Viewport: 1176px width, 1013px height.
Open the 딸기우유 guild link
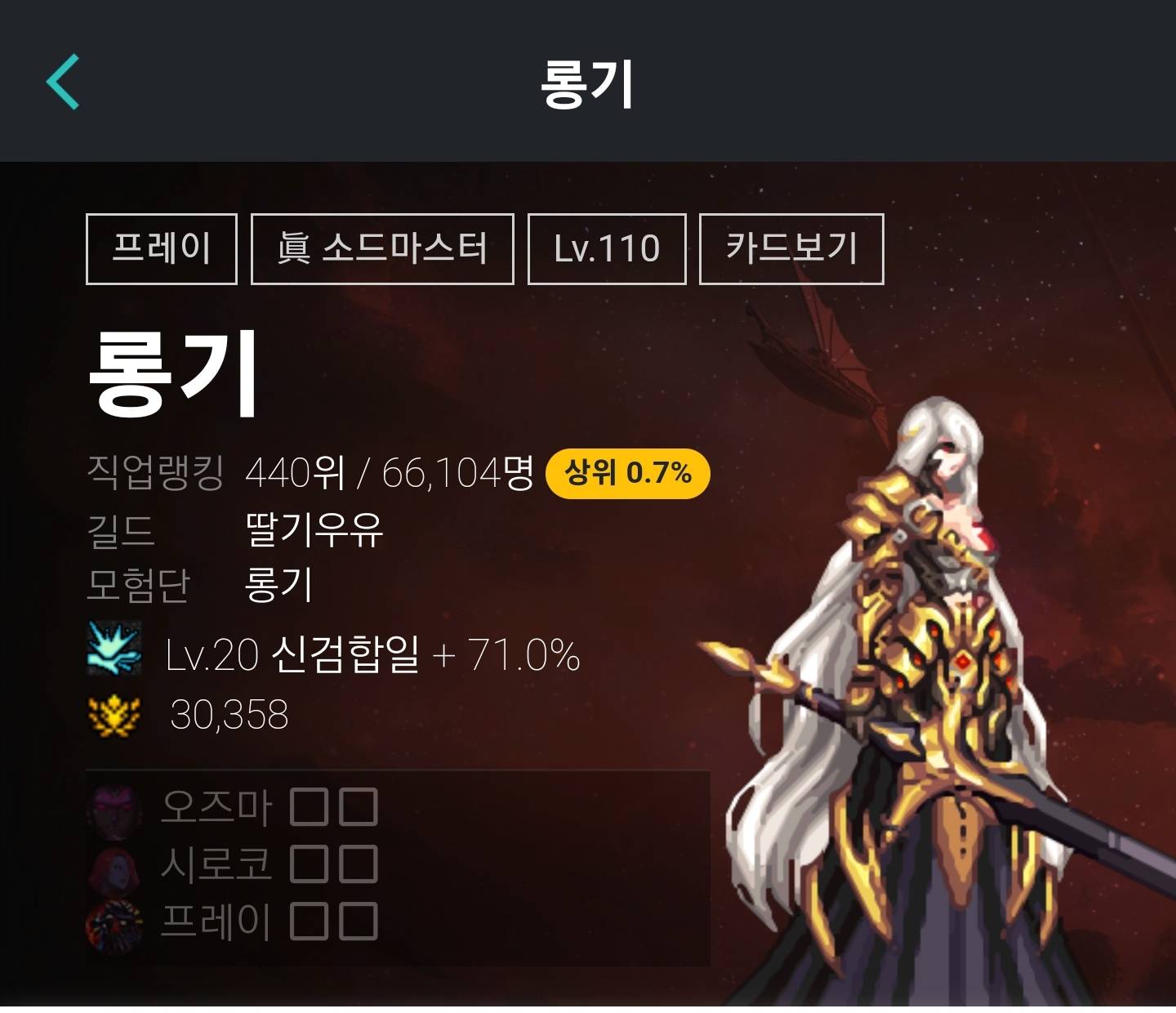(x=314, y=530)
